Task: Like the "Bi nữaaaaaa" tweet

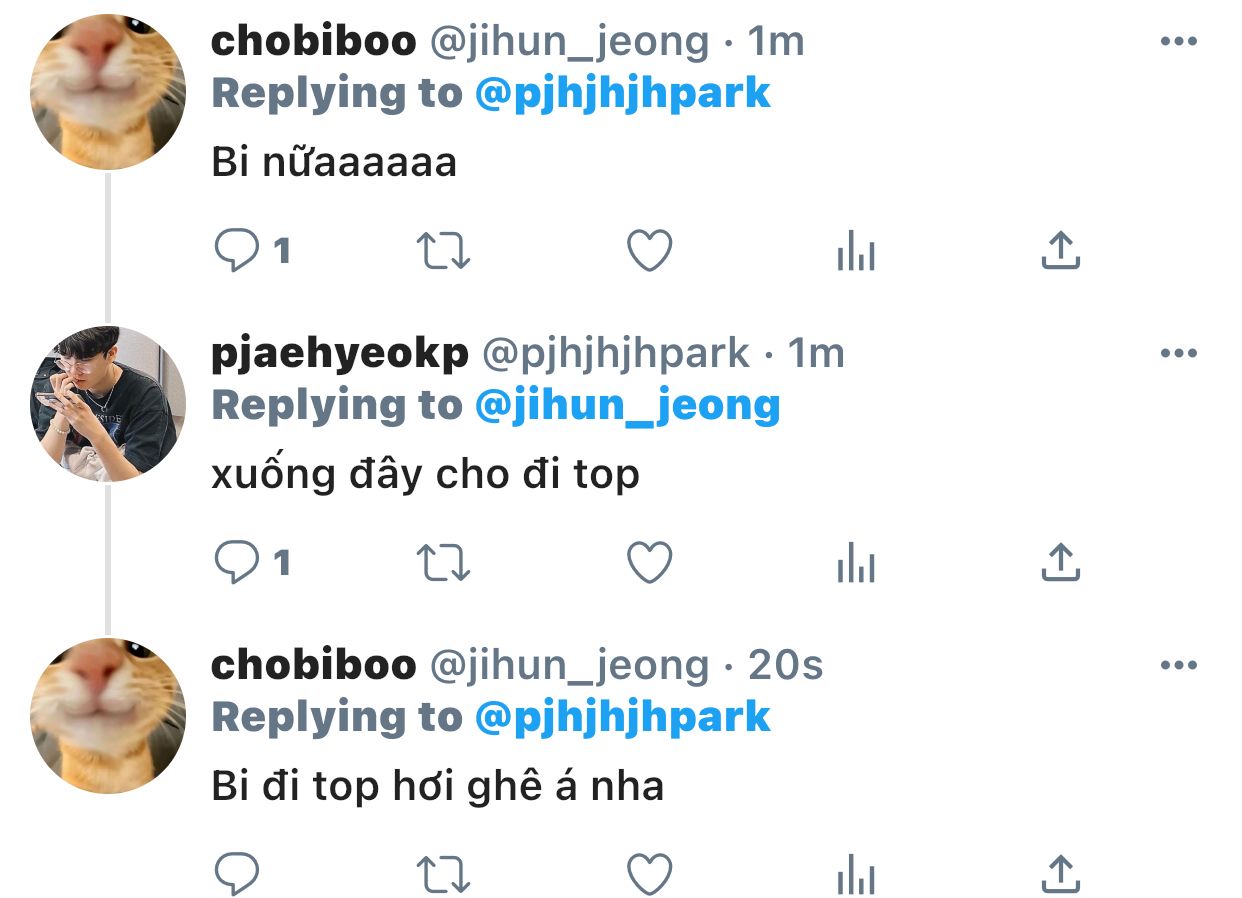Action: [649, 251]
